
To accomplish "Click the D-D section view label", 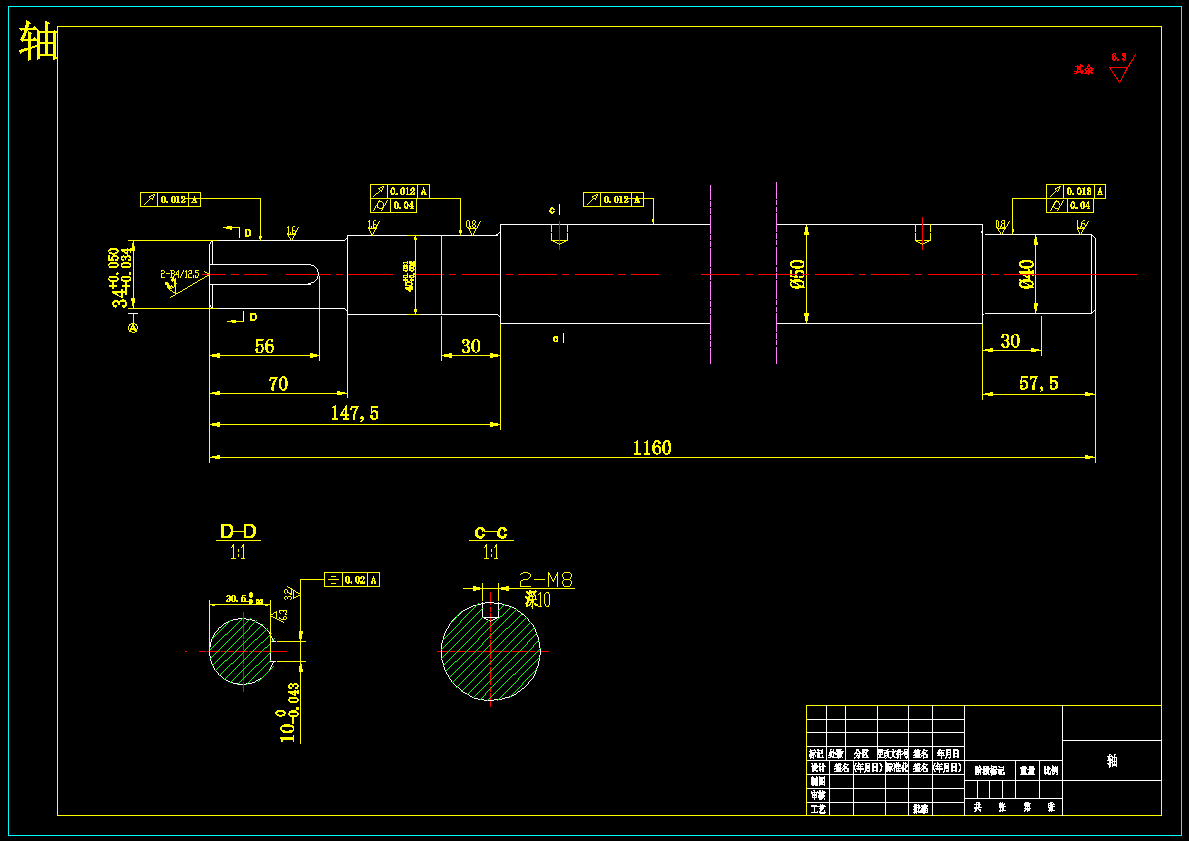I will 238,532.
